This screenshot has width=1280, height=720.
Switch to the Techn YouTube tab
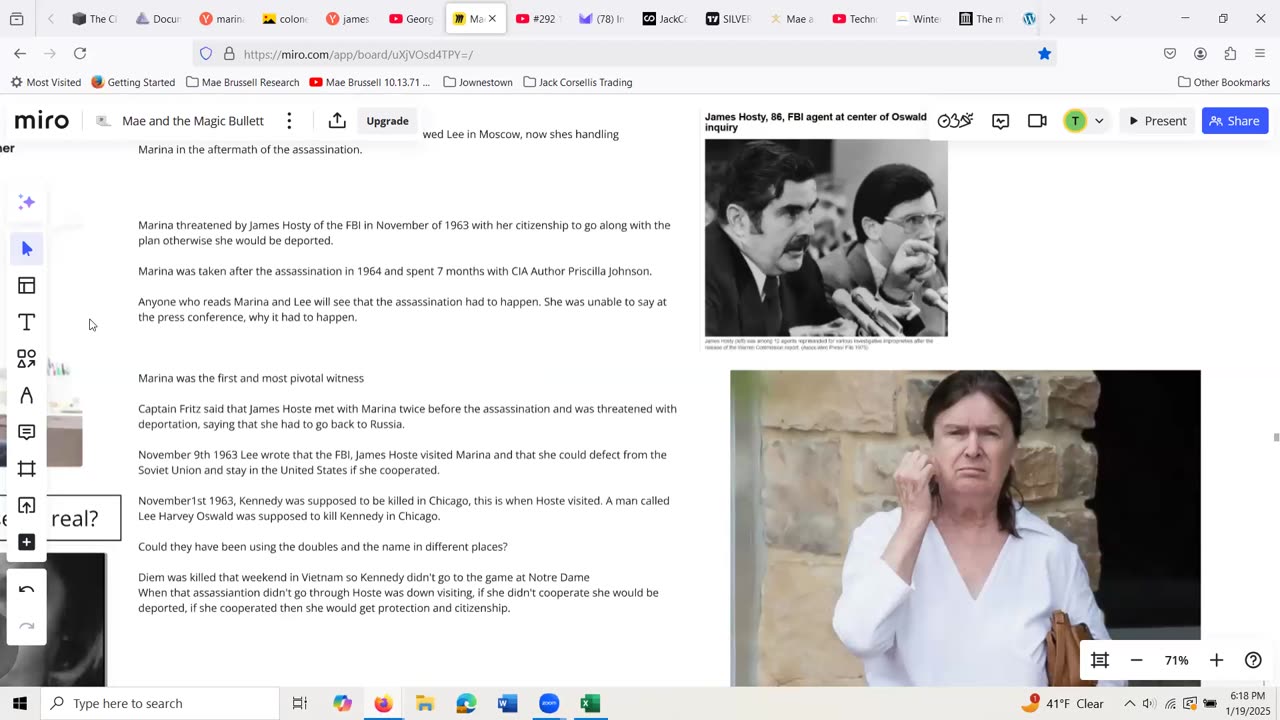click(853, 19)
